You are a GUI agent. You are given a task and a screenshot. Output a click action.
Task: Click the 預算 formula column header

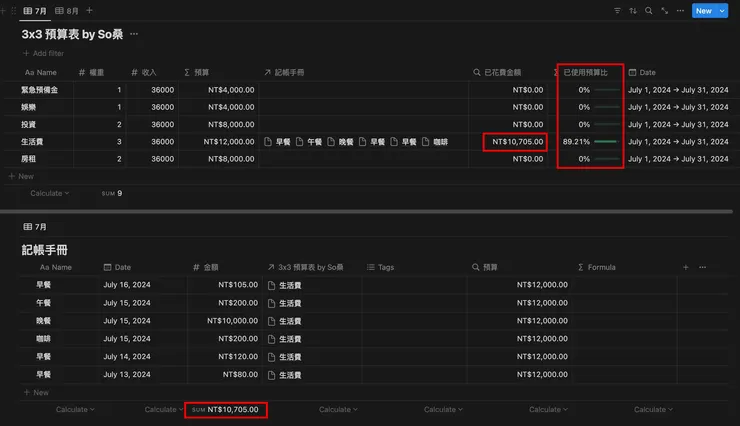click(196, 72)
